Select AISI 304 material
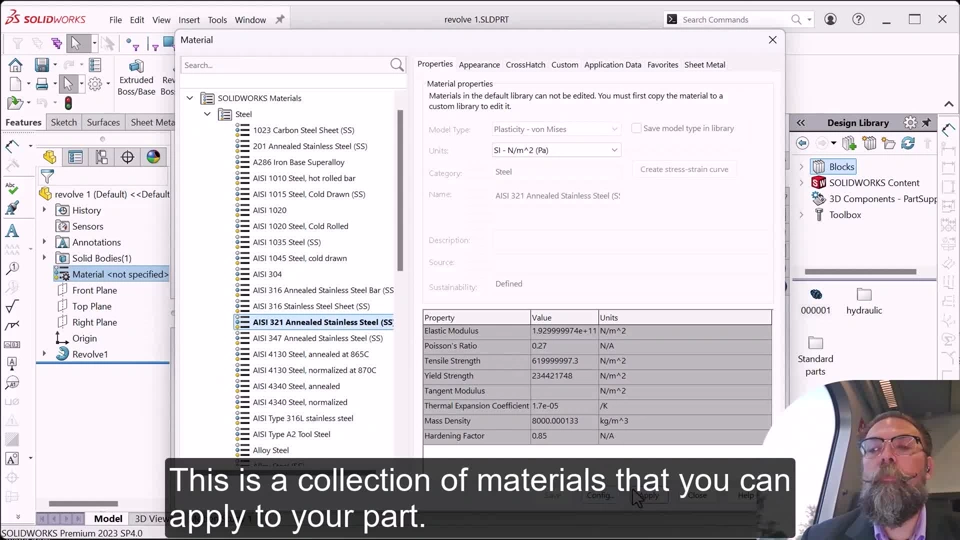Image resolution: width=960 pixels, height=540 pixels. click(x=267, y=274)
